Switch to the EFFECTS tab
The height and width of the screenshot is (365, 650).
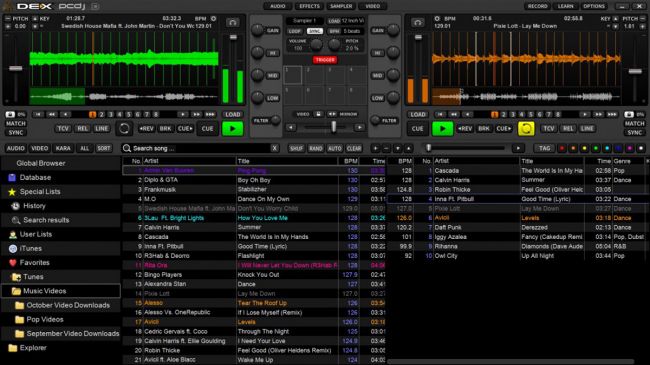pos(309,6)
